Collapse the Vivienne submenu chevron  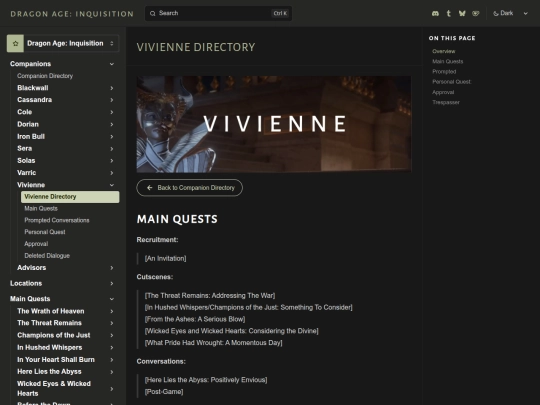point(112,185)
